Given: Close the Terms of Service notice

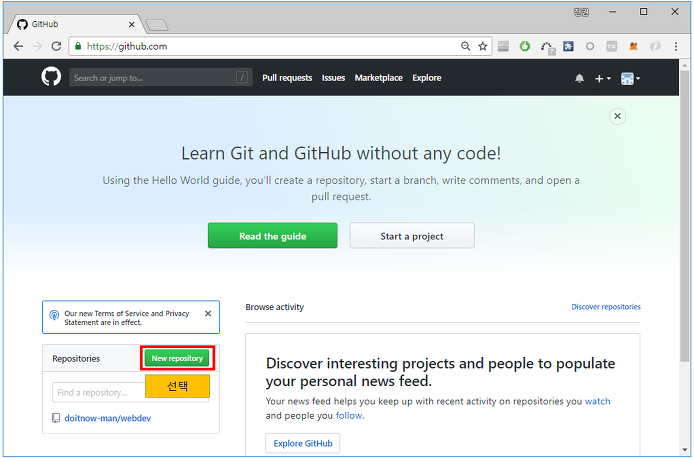Looking at the screenshot, I should click(208, 313).
